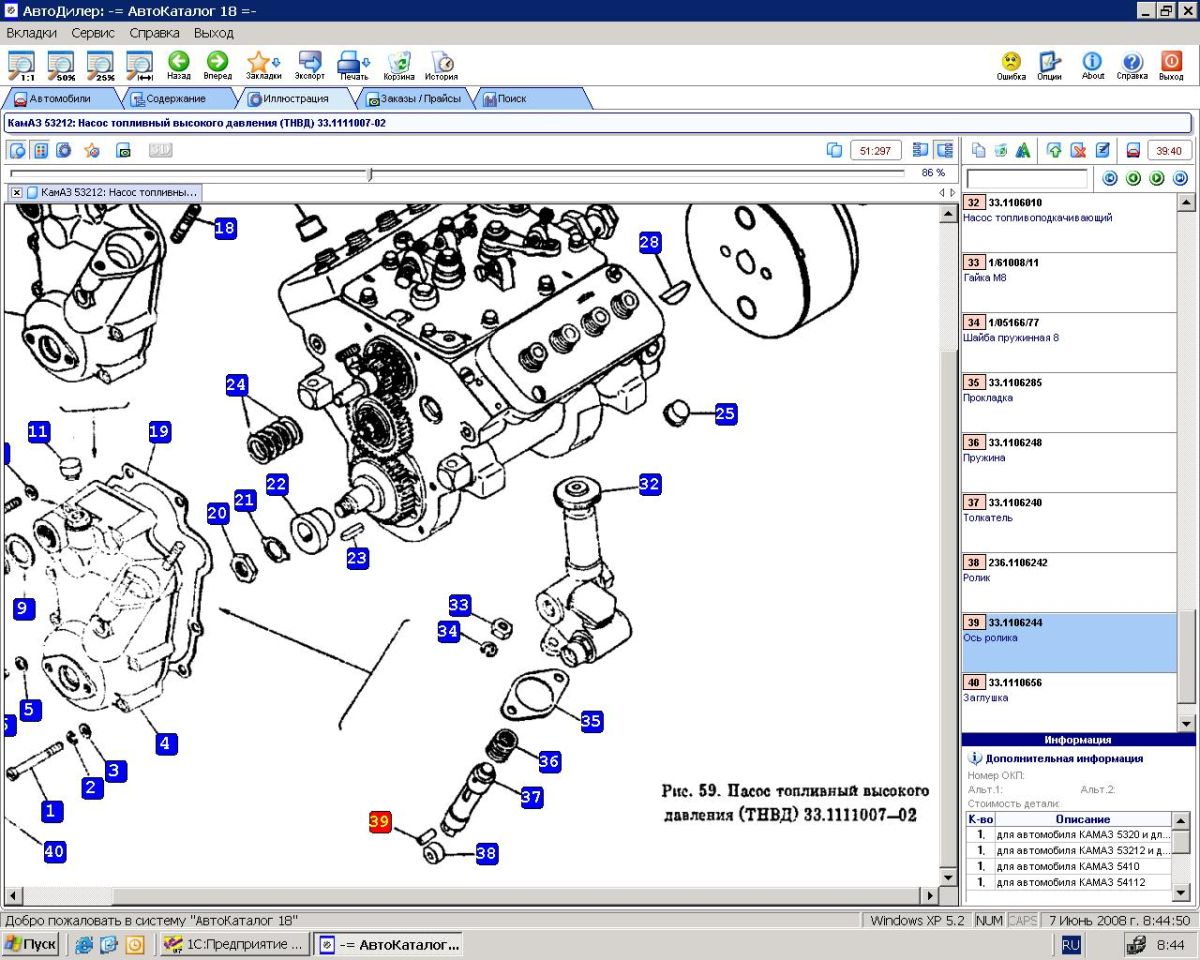The width and height of the screenshot is (1200, 960).
Task: Open the Вкладки menu
Action: tap(32, 33)
